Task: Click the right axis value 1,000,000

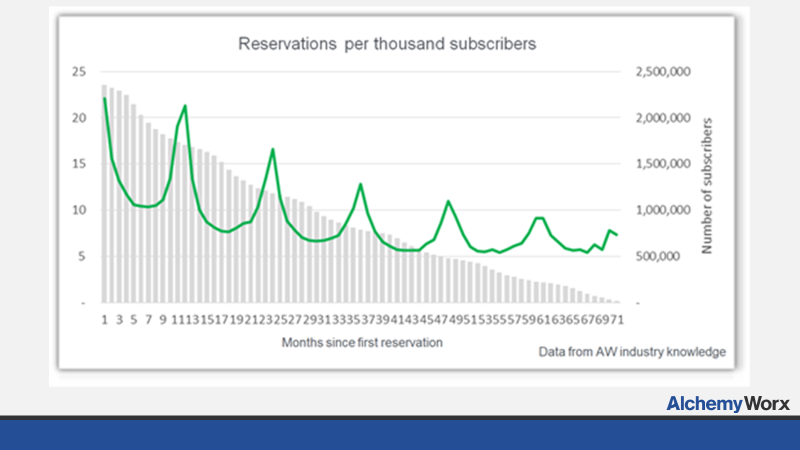Action: [663, 210]
